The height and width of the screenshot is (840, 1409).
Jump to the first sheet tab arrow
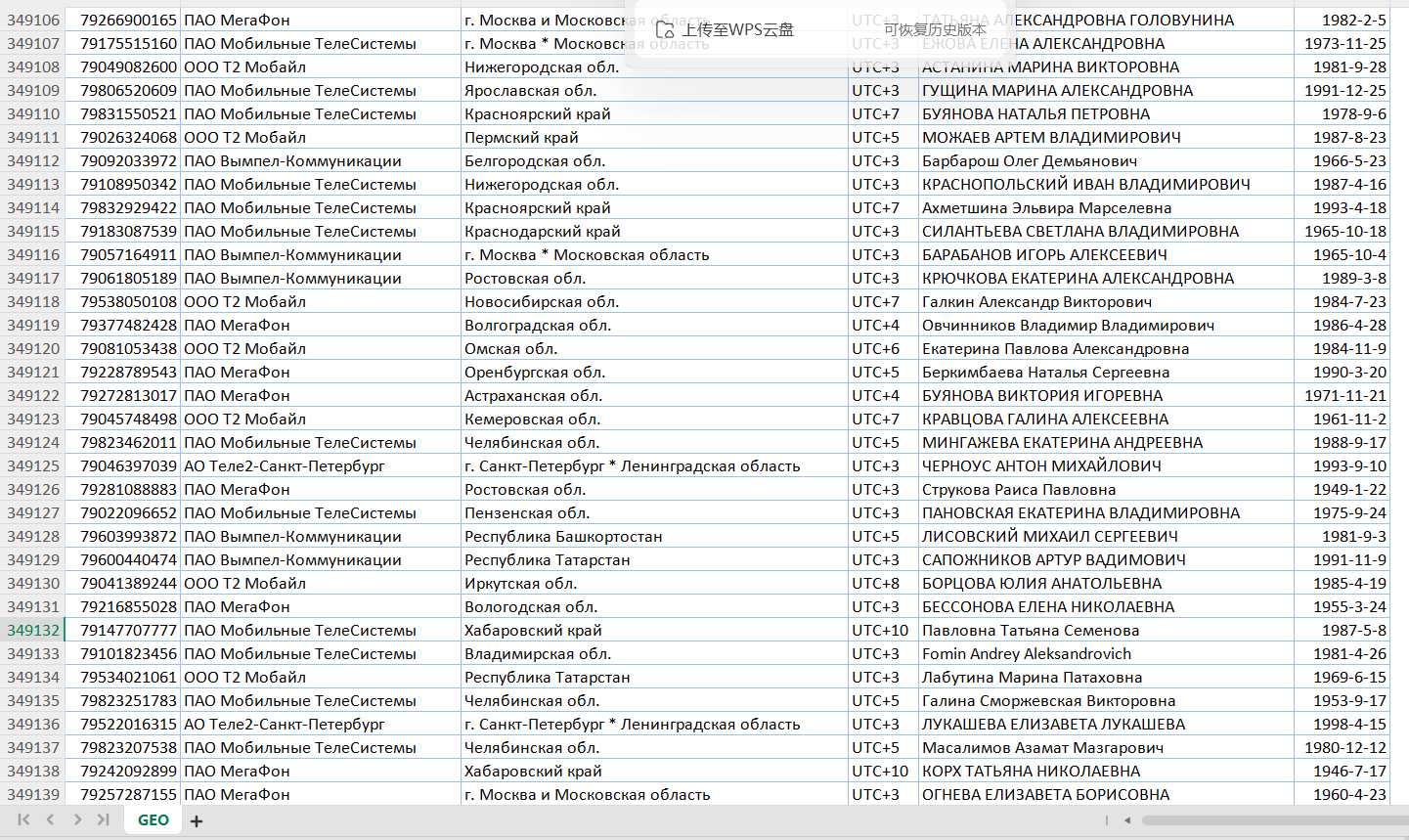(23, 819)
